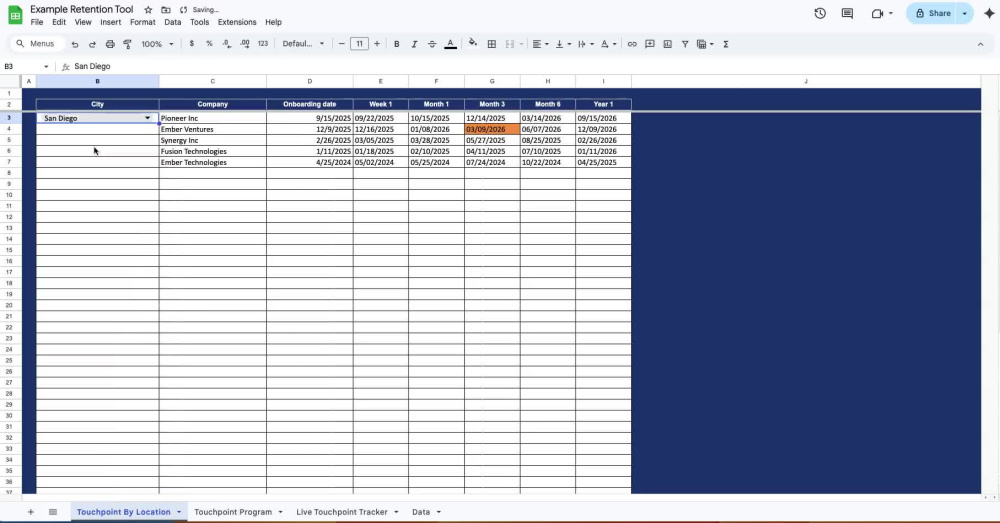The width and height of the screenshot is (1000, 523).
Task: Add a new sheet with plus icon
Action: (x=30, y=512)
